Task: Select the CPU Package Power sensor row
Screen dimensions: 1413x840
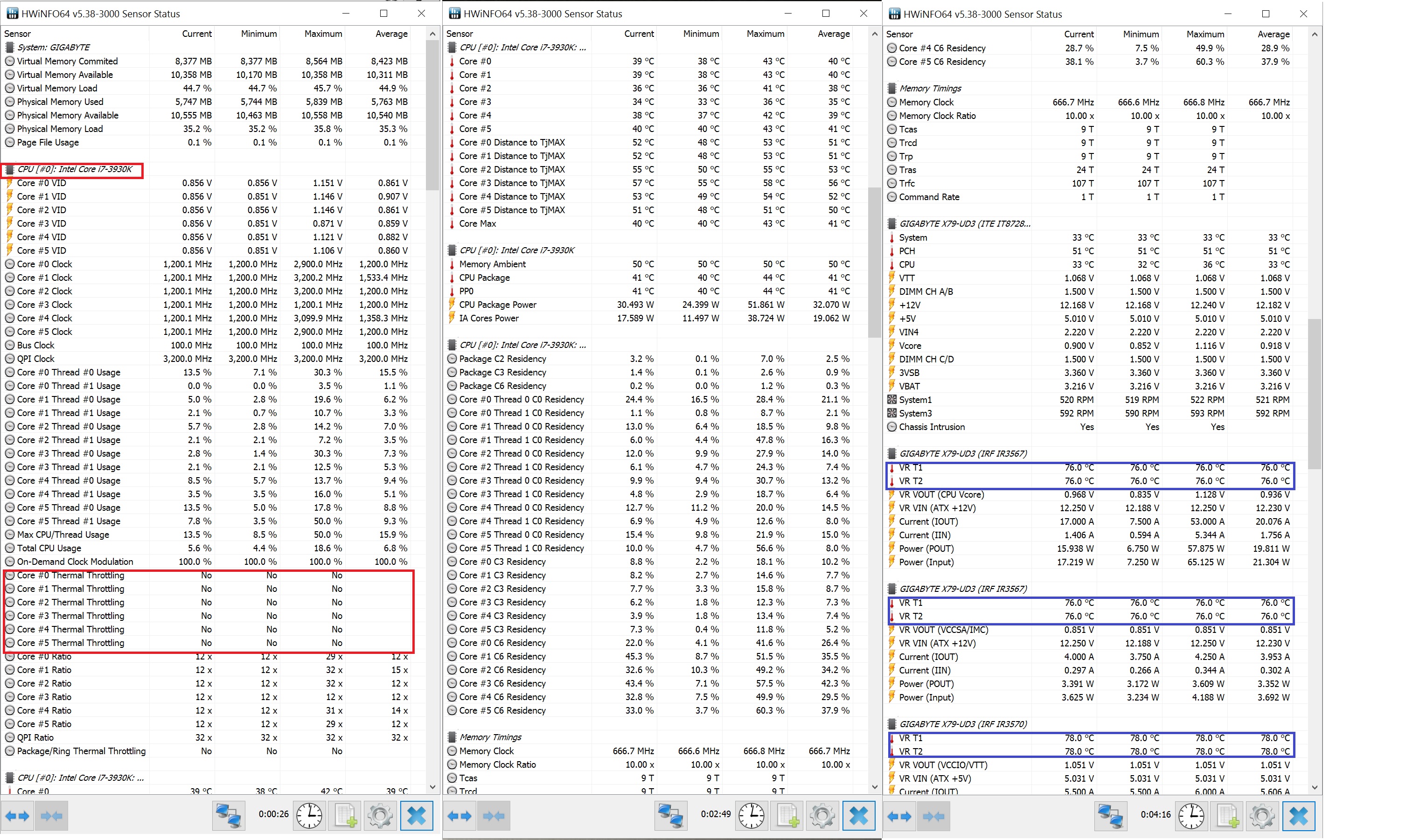Action: pos(498,305)
